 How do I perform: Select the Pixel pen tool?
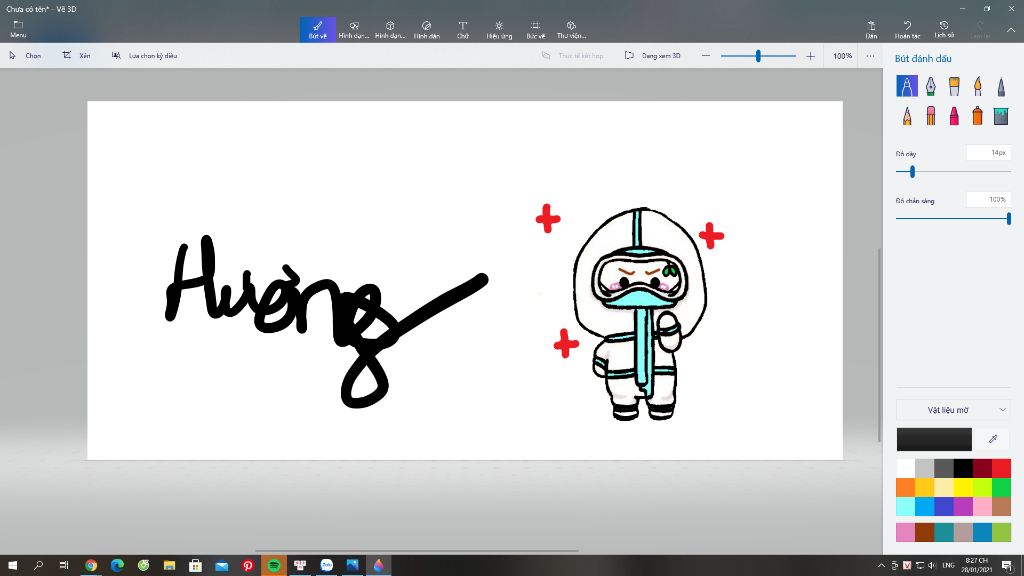click(x=1001, y=86)
